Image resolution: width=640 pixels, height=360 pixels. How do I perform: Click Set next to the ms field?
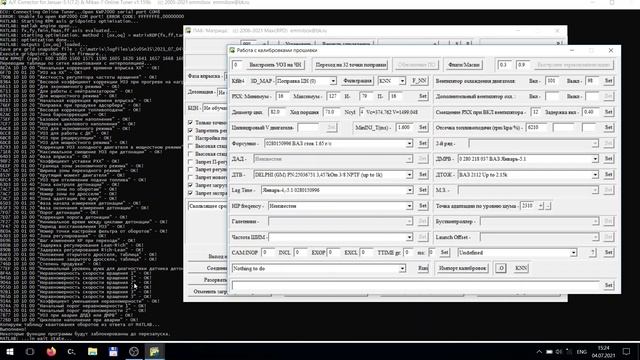click(444, 253)
